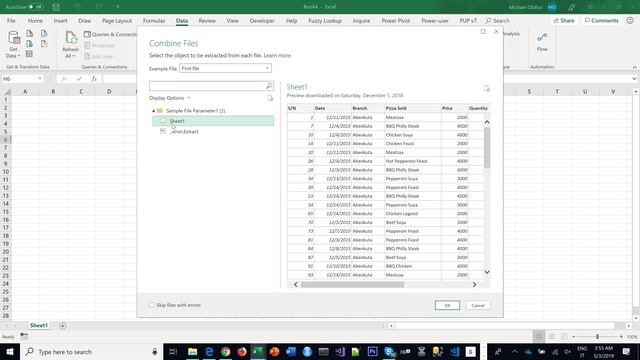Click the navigator search field
This screenshot has width=640, height=360.
207,86
